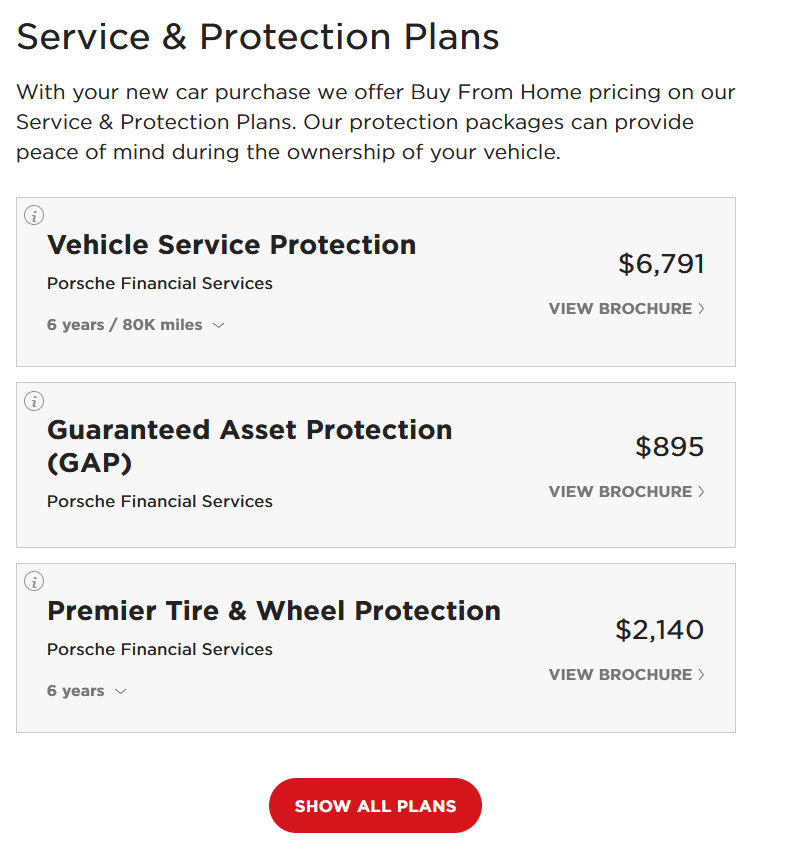The width and height of the screenshot is (791, 841).
Task: Click the $2,140 tire and wheel price
Action: (660, 630)
